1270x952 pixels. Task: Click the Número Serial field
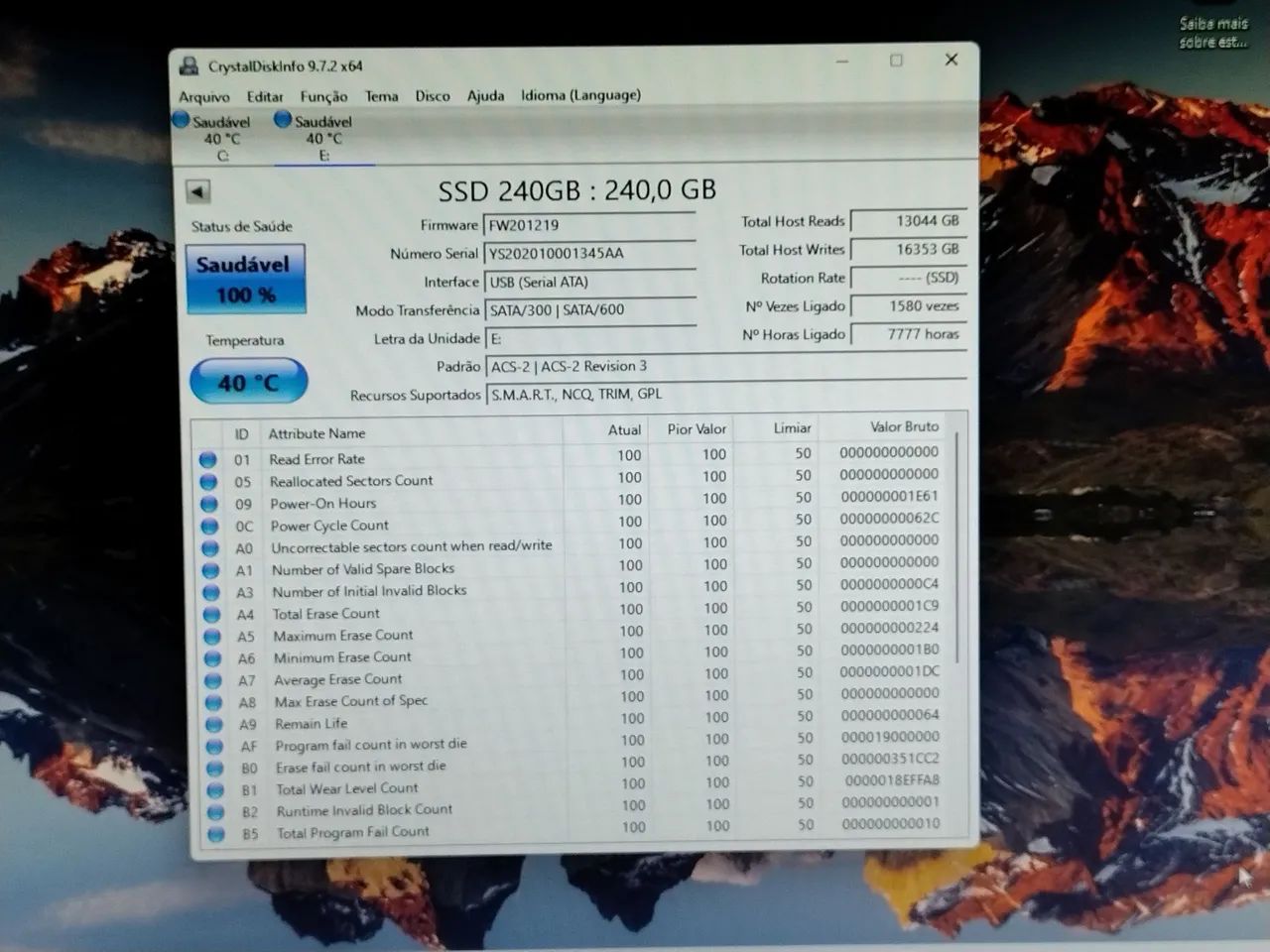pos(589,253)
